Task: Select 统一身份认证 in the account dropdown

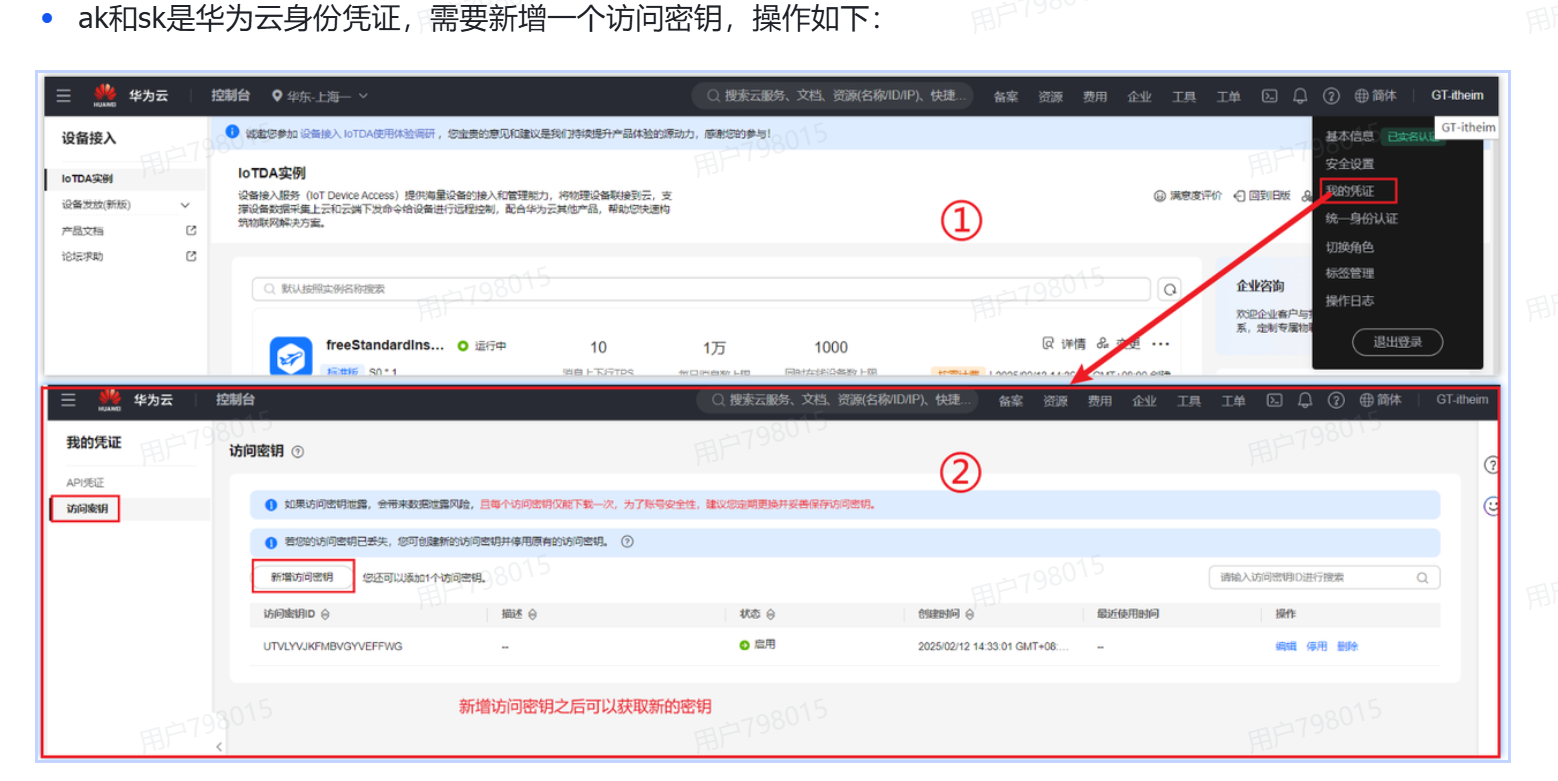Action: (x=1362, y=218)
